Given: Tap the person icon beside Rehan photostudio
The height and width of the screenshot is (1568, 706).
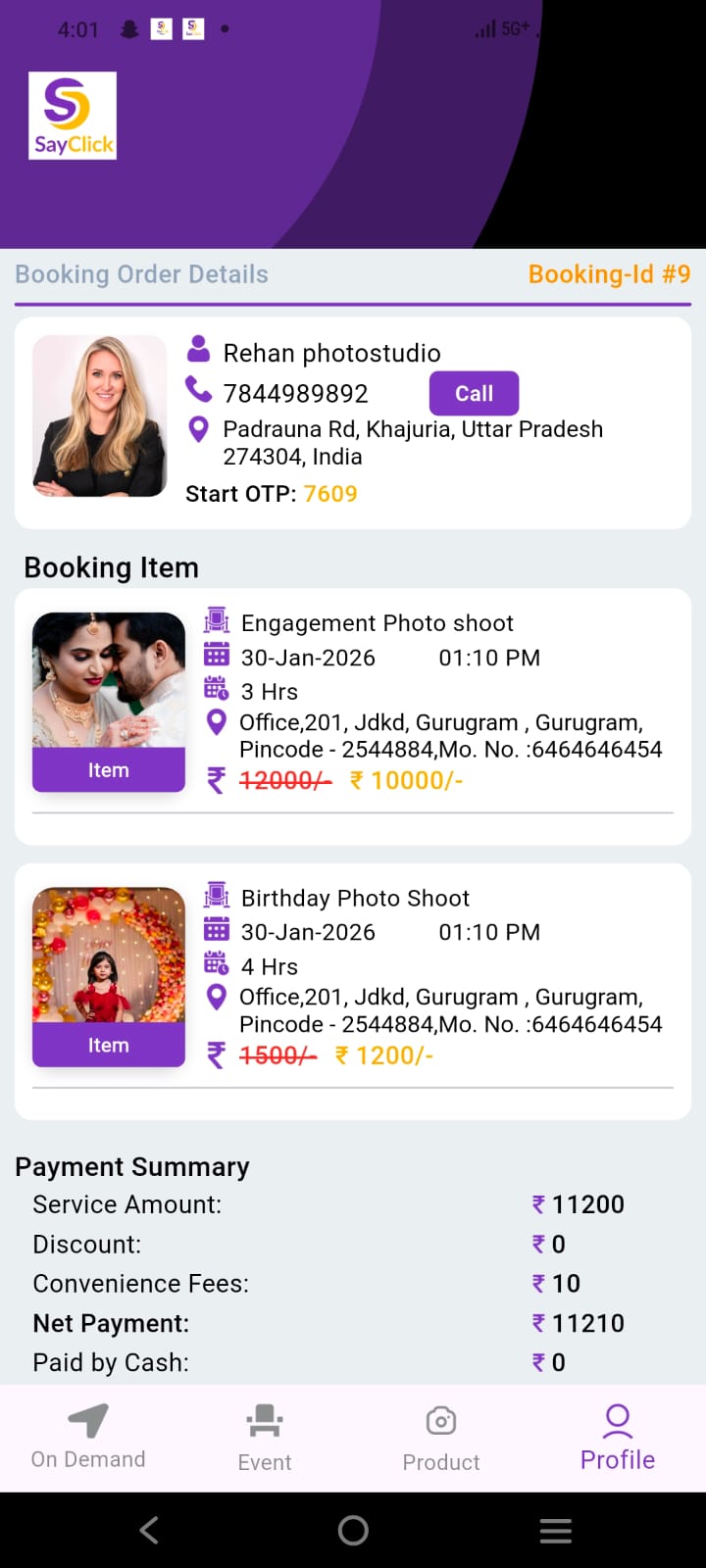Looking at the screenshot, I should coord(199,349).
